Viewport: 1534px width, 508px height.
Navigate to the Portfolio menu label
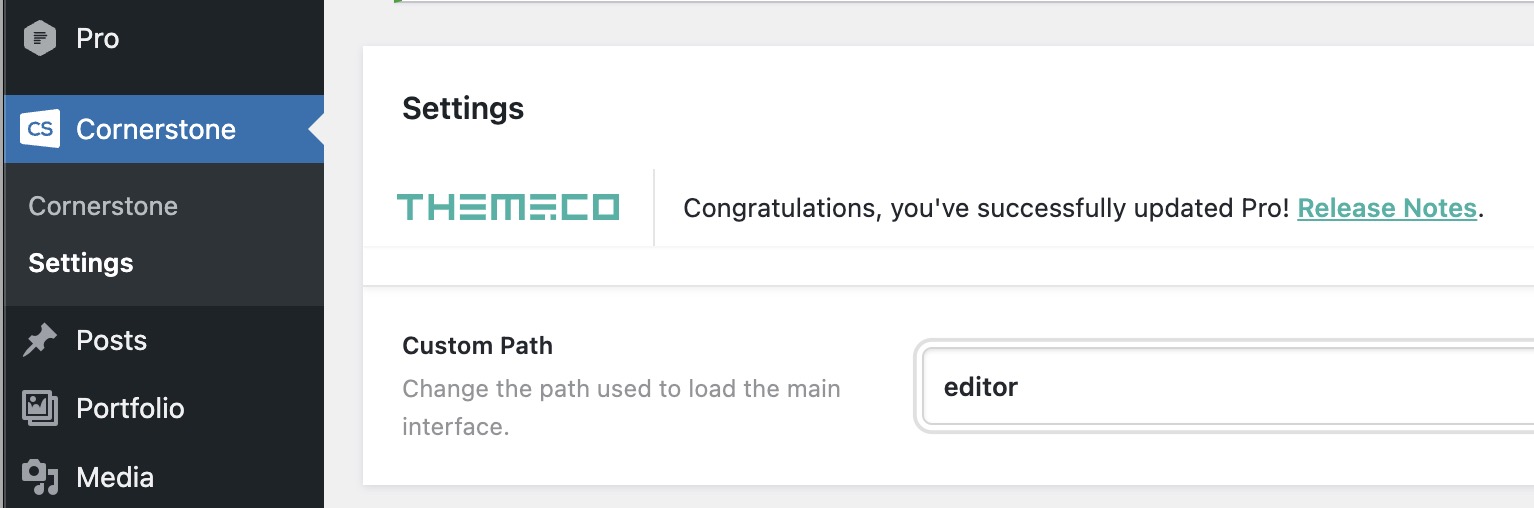[x=130, y=409]
